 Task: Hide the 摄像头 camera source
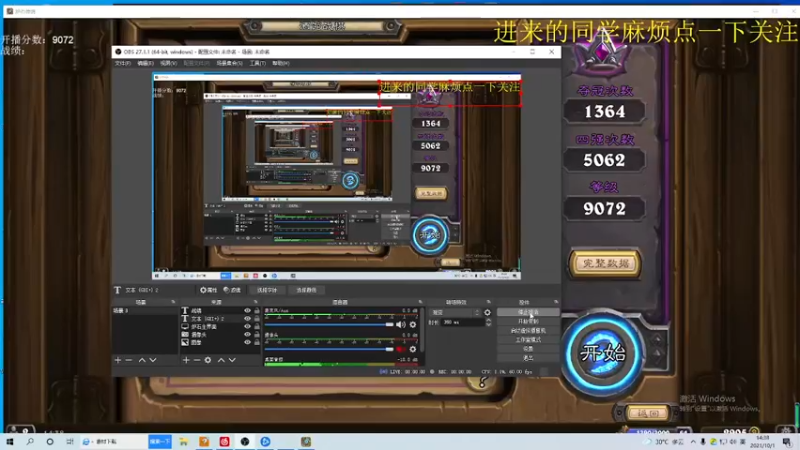(247, 334)
